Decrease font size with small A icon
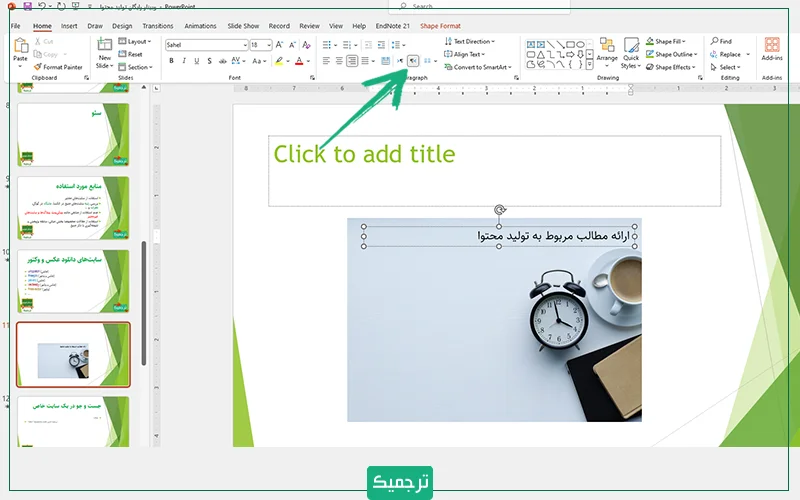Image resolution: width=800 pixels, height=500 pixels. pyautogui.click(x=292, y=45)
